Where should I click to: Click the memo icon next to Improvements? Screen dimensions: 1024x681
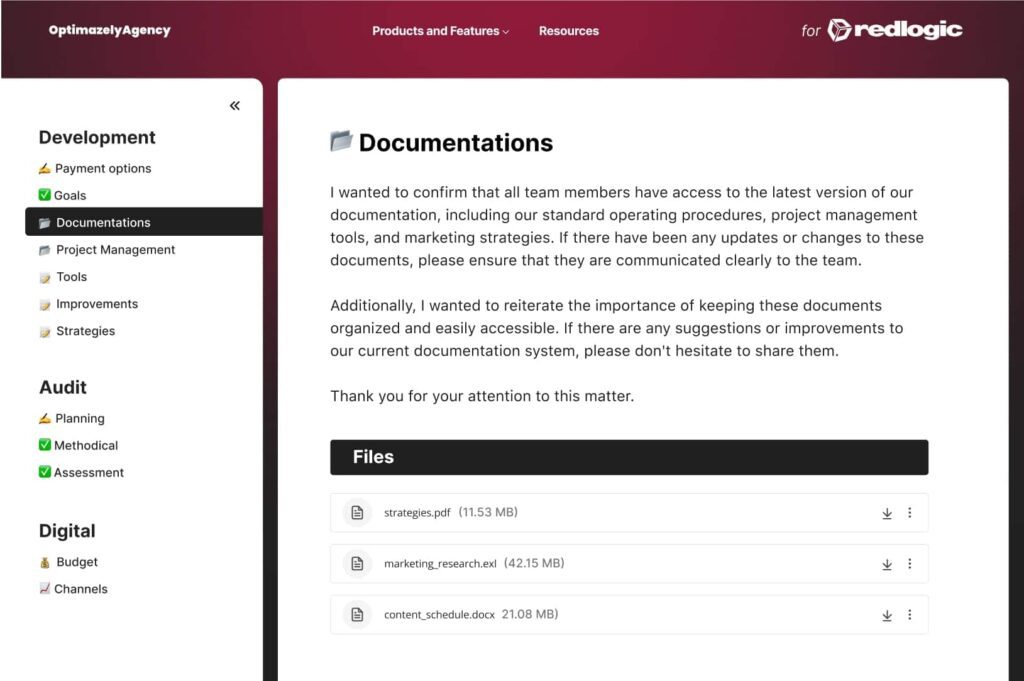click(44, 305)
